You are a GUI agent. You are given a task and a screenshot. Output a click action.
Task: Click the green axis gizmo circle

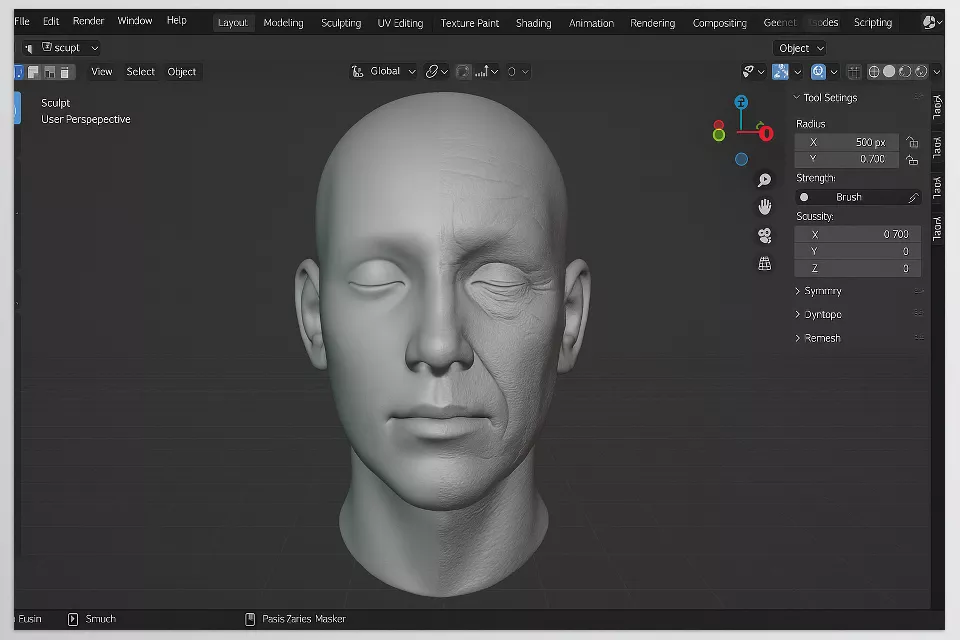click(719, 135)
